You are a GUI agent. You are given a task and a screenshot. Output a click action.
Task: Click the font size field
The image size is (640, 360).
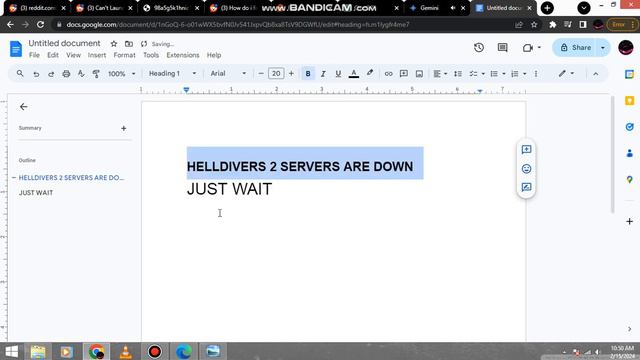pyautogui.click(x=276, y=73)
